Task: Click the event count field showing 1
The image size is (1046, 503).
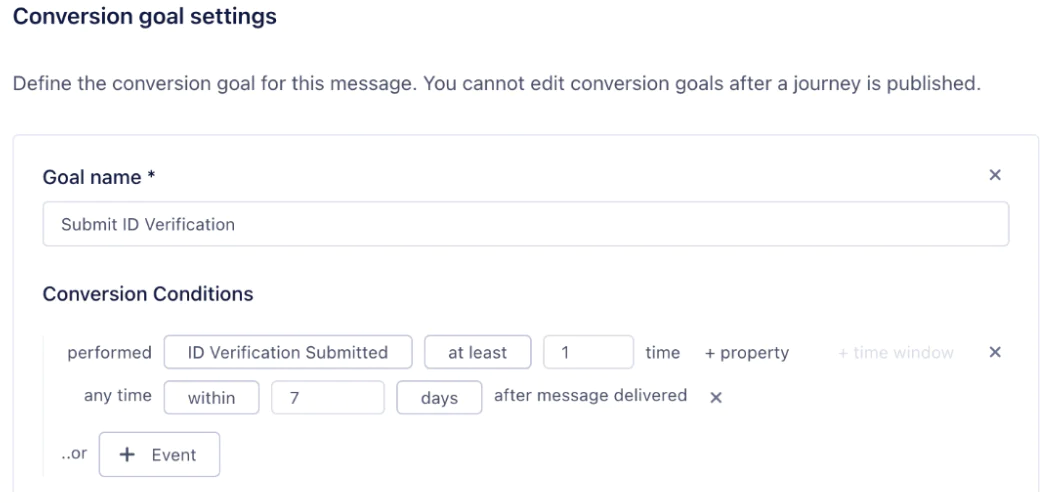Action: pyautogui.click(x=588, y=353)
